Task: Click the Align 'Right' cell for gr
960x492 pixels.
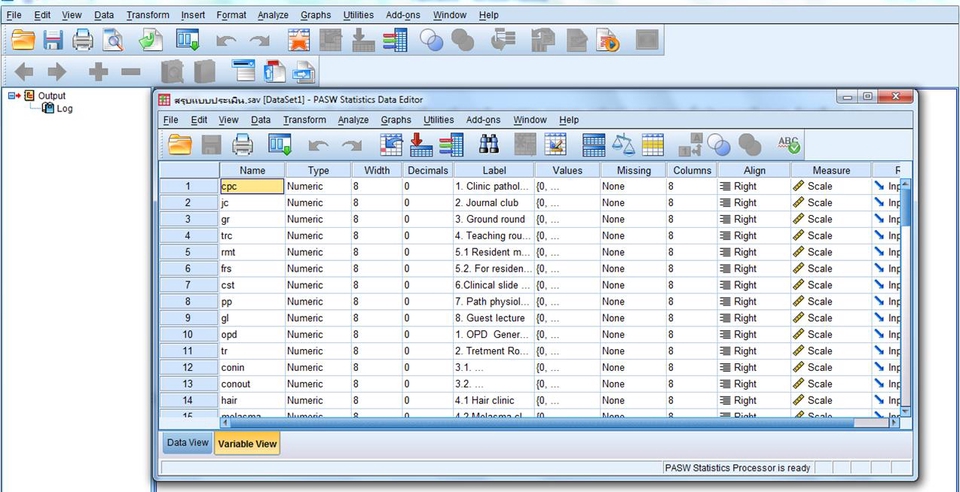Action: tap(754, 219)
